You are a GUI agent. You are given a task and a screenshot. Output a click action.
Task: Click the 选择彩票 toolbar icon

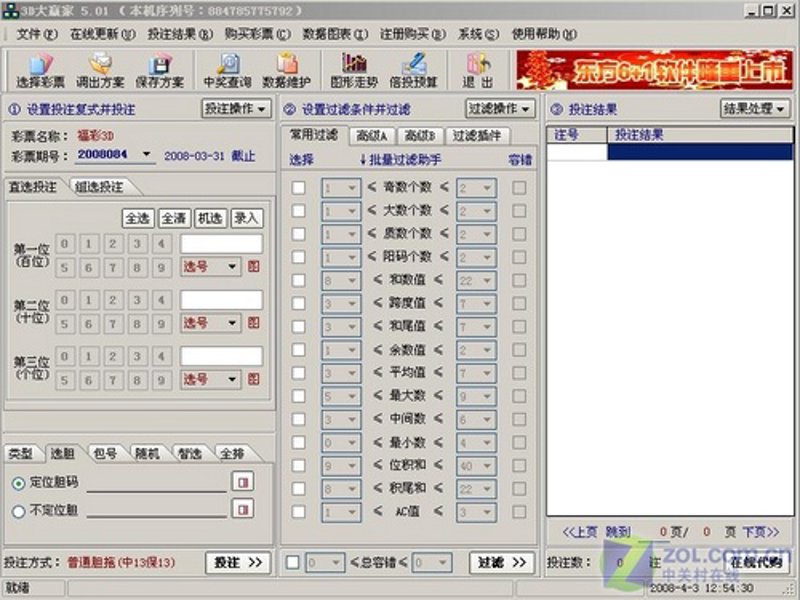coord(40,70)
